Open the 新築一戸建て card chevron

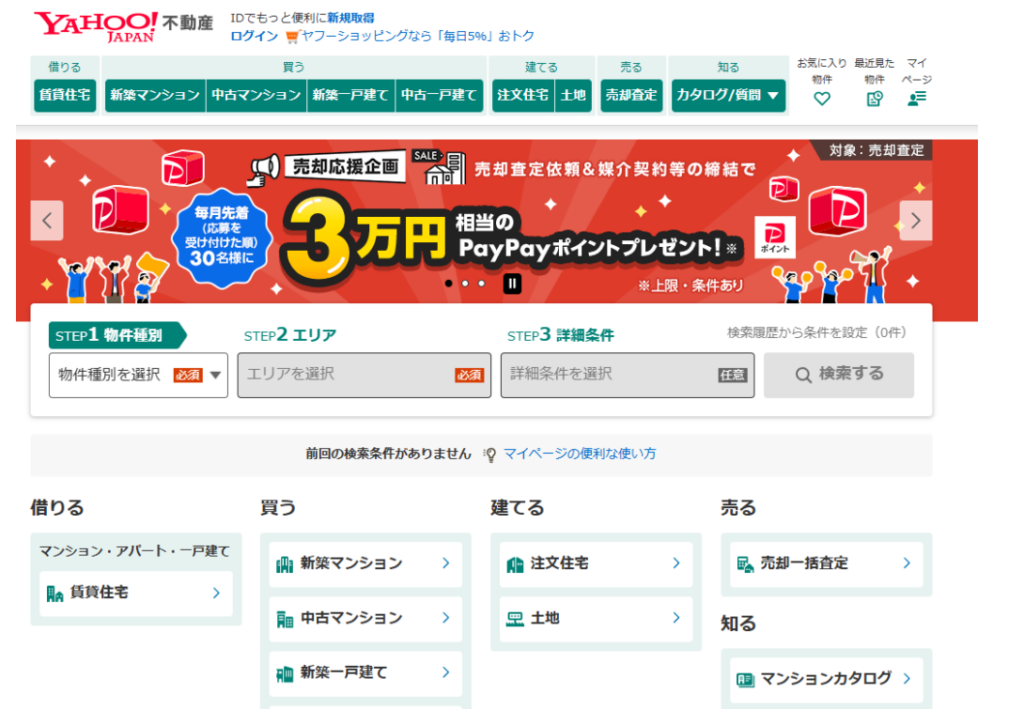pos(446,672)
